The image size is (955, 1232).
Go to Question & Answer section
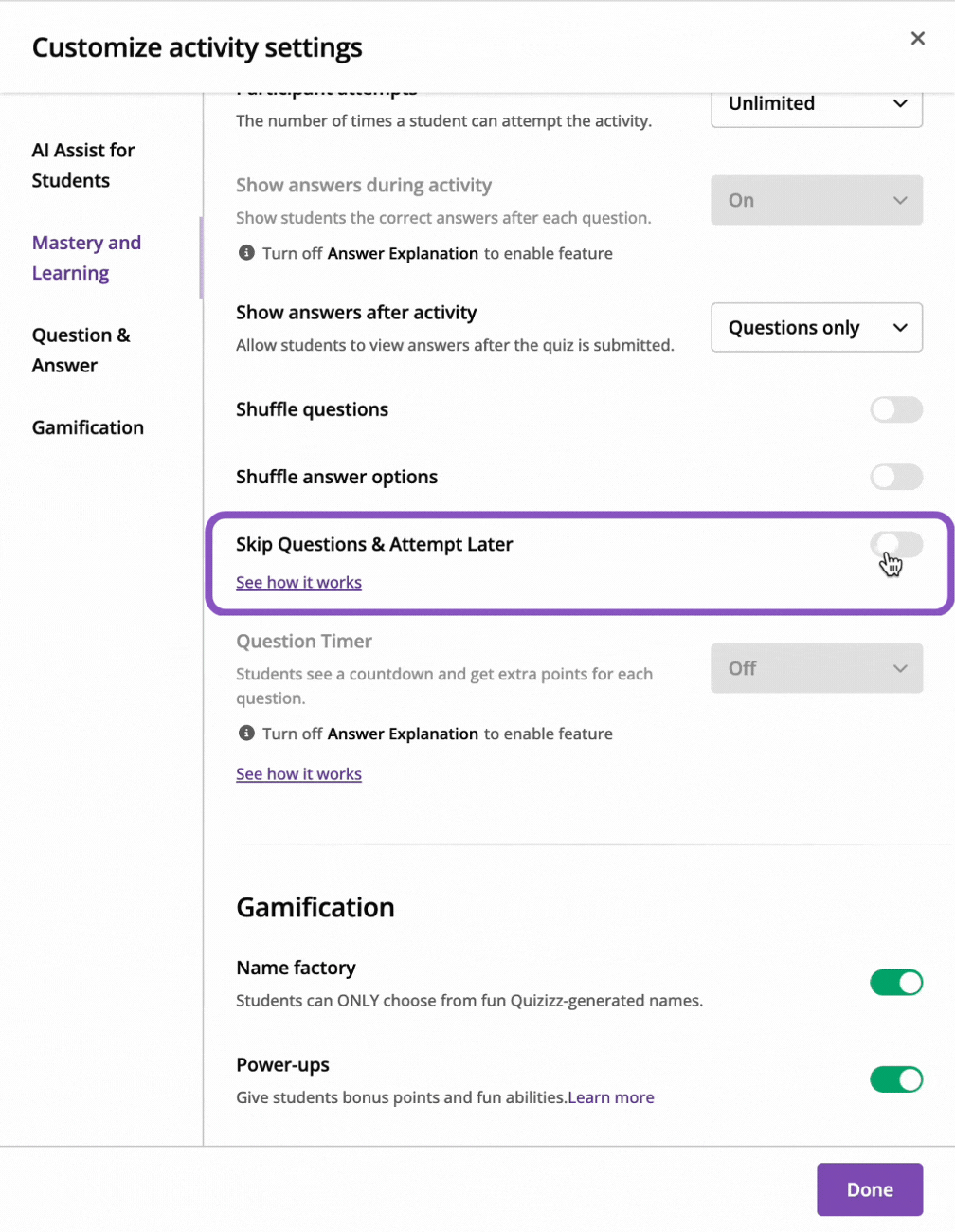point(81,350)
